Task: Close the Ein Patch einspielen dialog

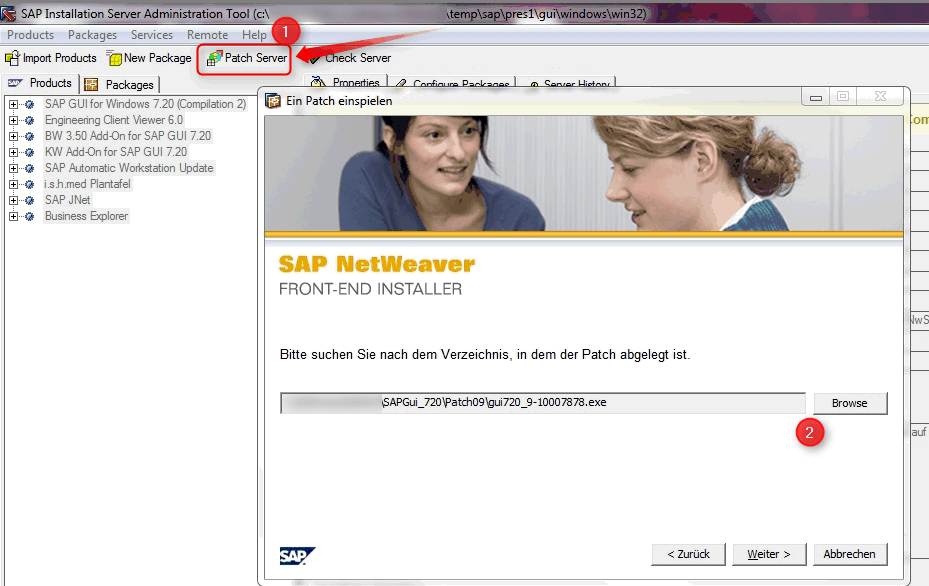Action: pyautogui.click(x=881, y=97)
